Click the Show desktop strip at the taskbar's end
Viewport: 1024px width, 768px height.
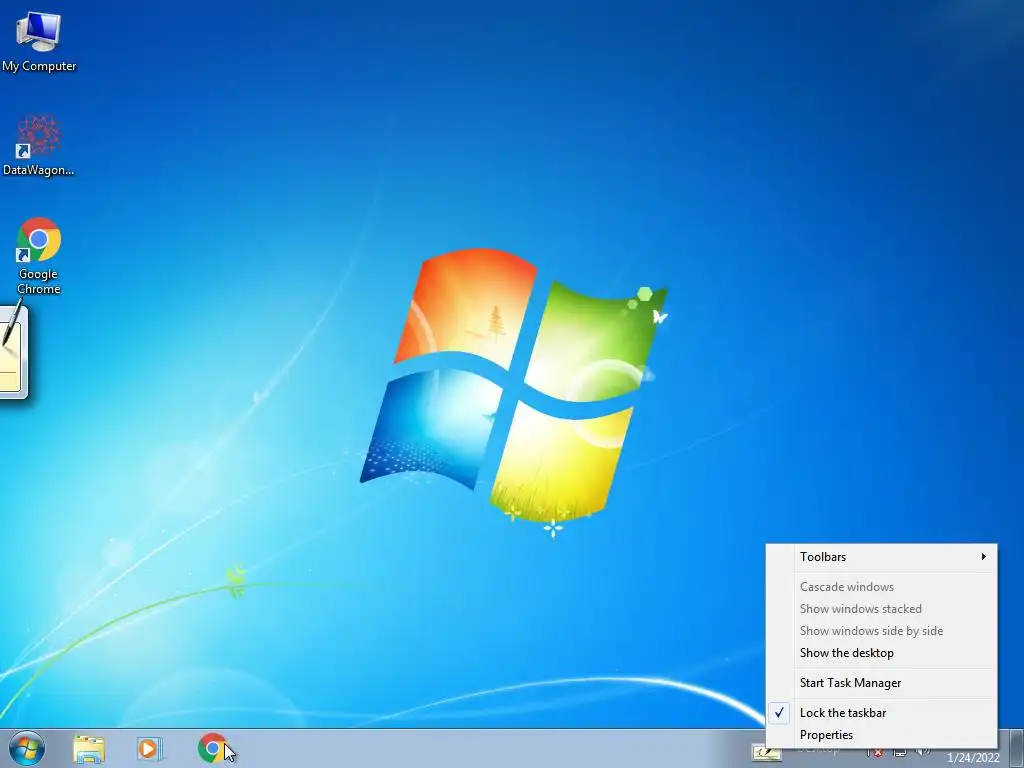1017,748
